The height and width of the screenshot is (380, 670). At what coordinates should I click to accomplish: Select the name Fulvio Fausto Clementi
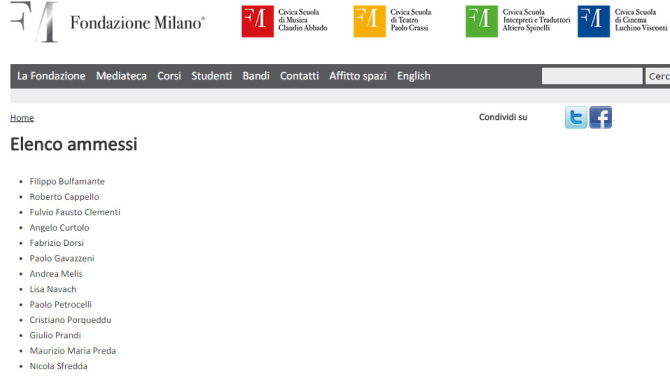[x=75, y=212]
